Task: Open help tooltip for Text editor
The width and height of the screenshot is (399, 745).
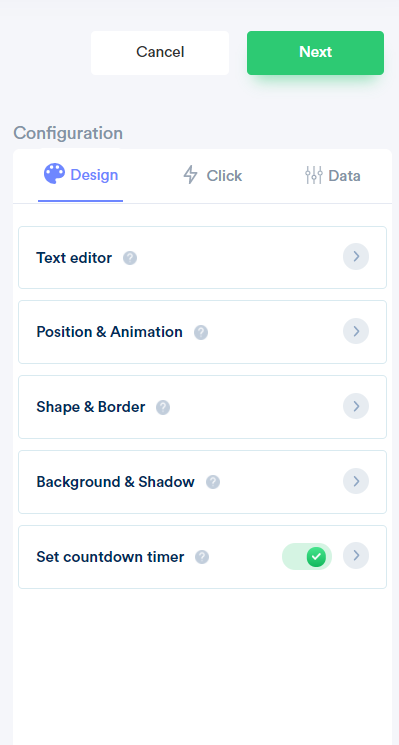Action: (130, 258)
